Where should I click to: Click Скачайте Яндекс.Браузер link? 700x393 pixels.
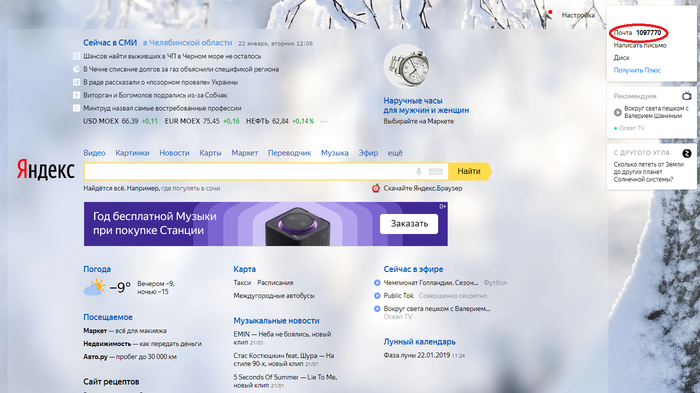point(423,188)
